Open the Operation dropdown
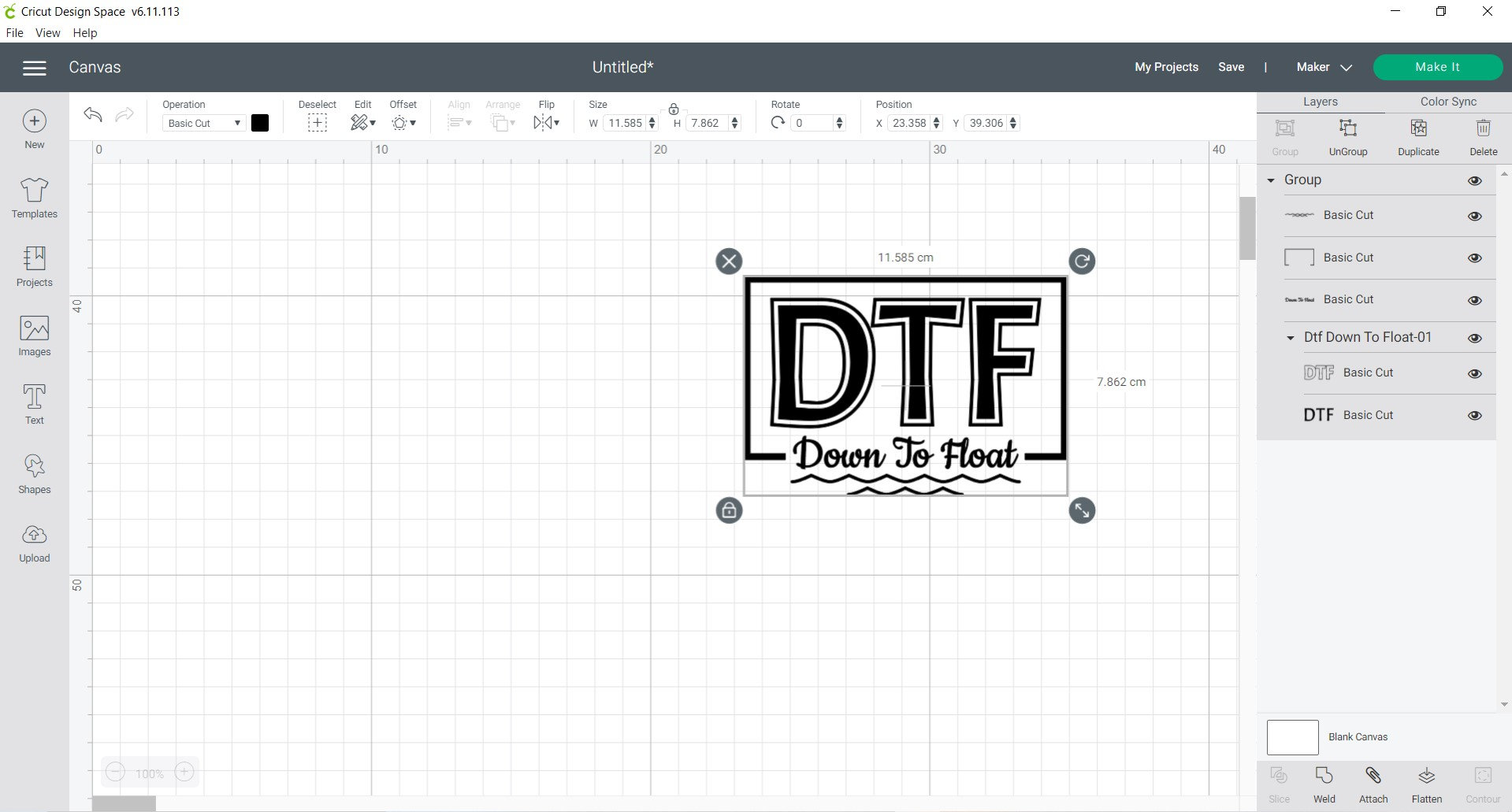Viewport: 1512px width, 812px height. 202,123
